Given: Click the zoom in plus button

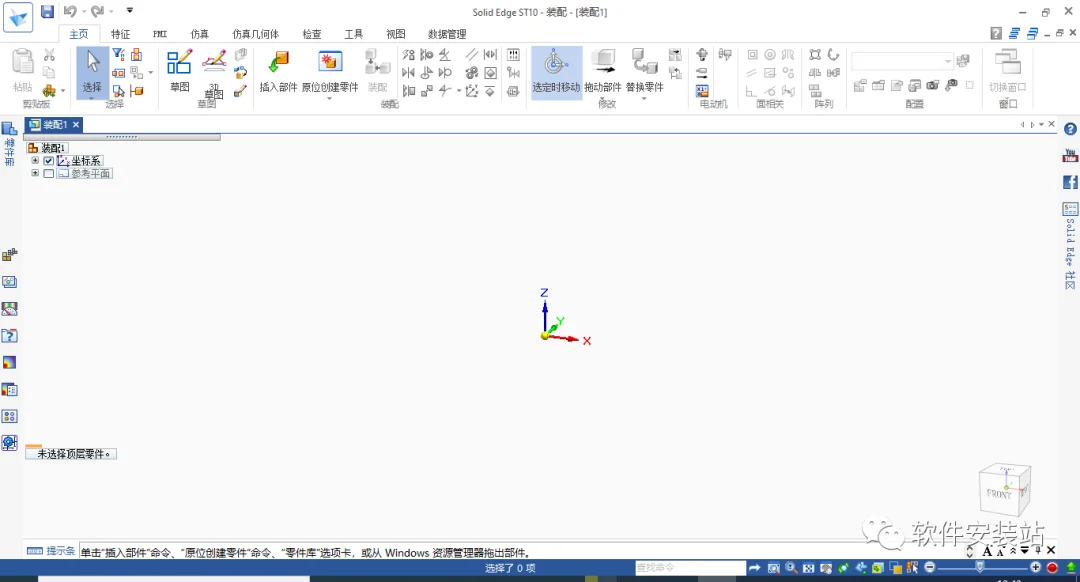Looking at the screenshot, I should (x=1035, y=568).
